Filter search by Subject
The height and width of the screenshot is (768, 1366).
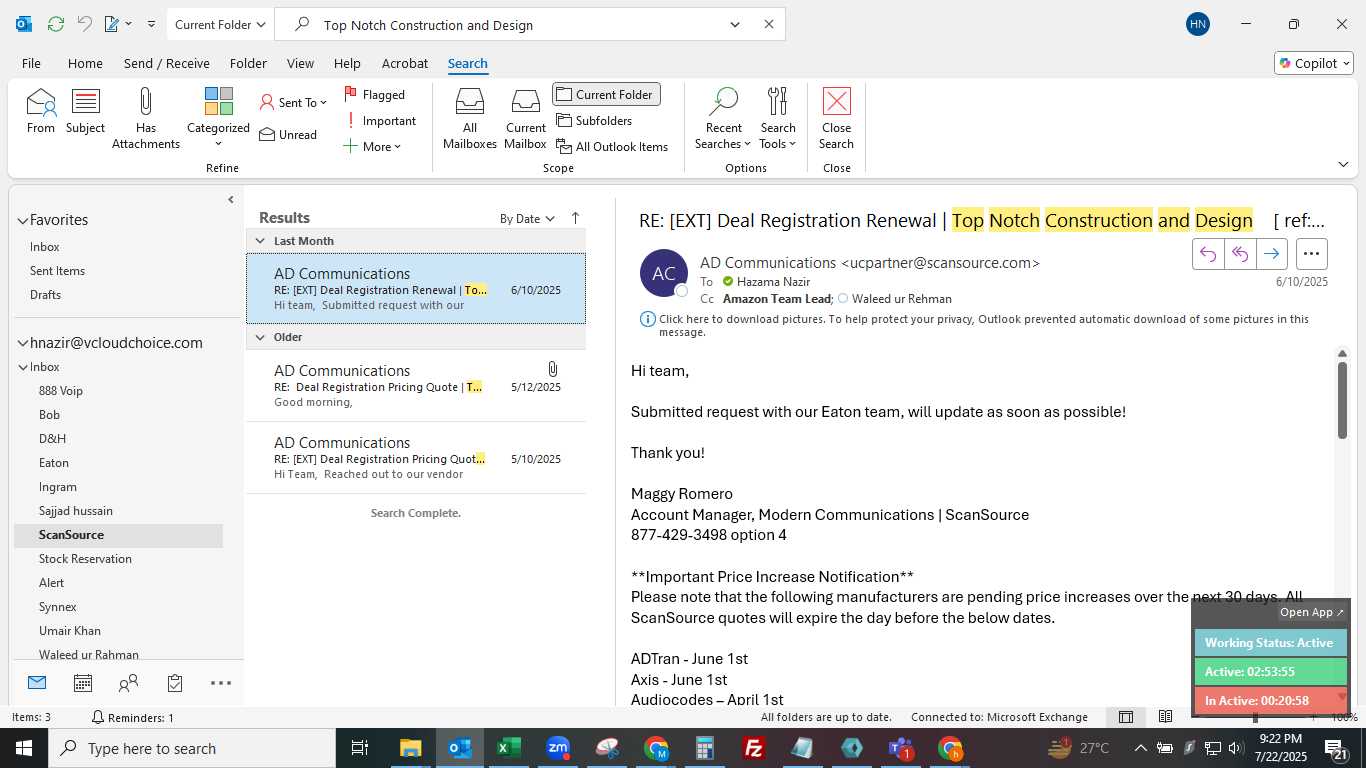coord(85,111)
